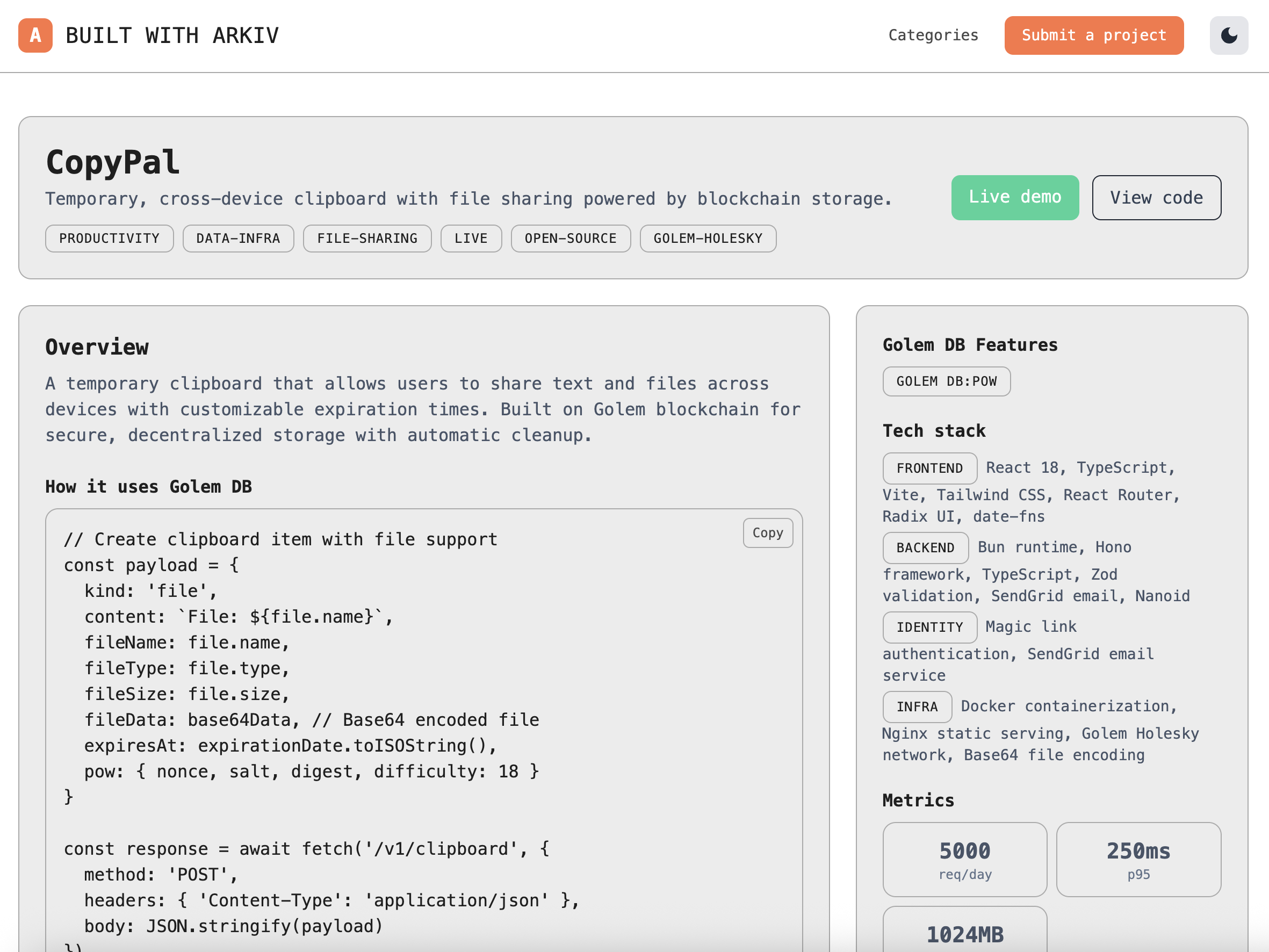Choose the FILE-SHARING category tag

(x=367, y=238)
